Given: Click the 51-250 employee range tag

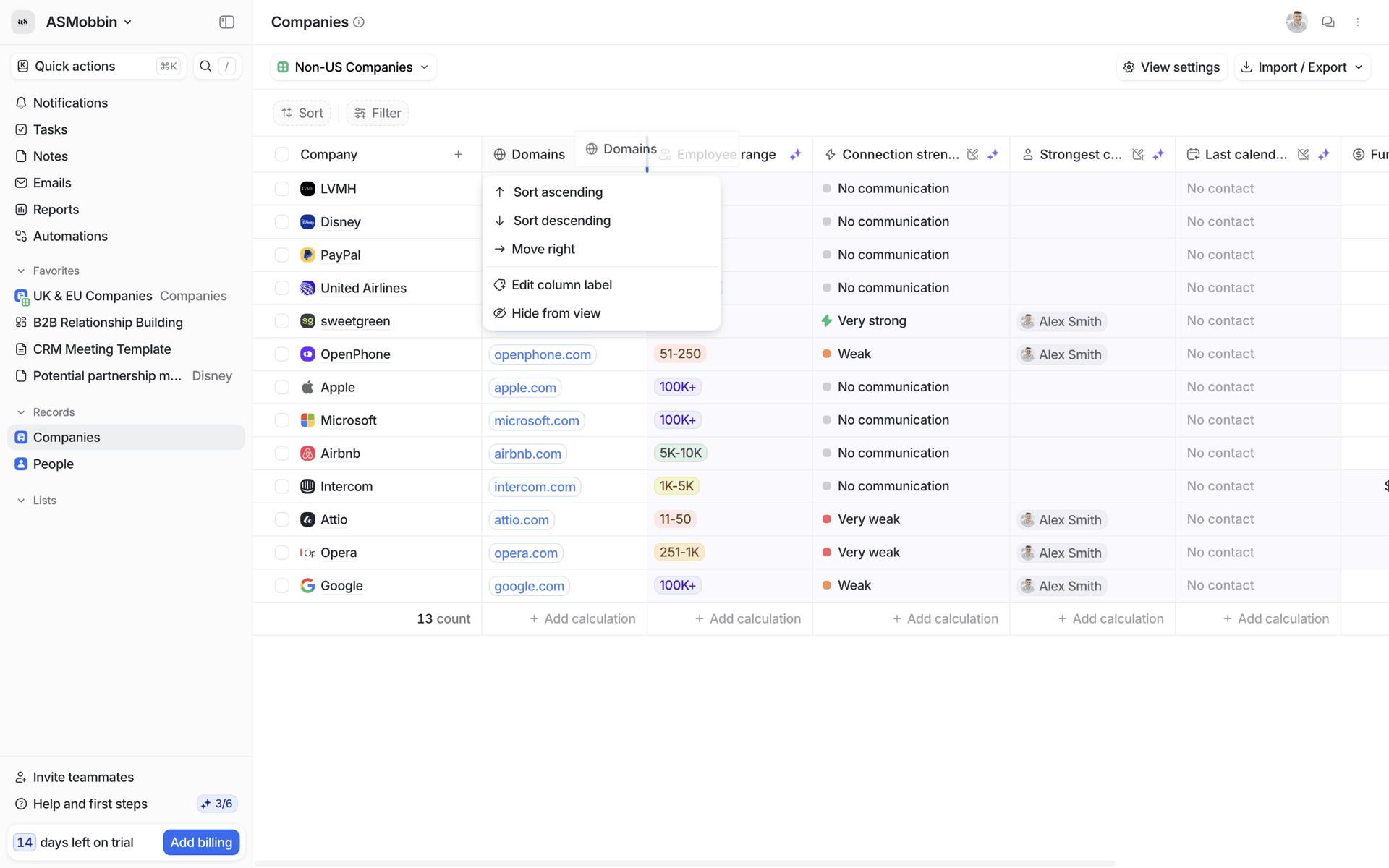Looking at the screenshot, I should pyautogui.click(x=680, y=354).
